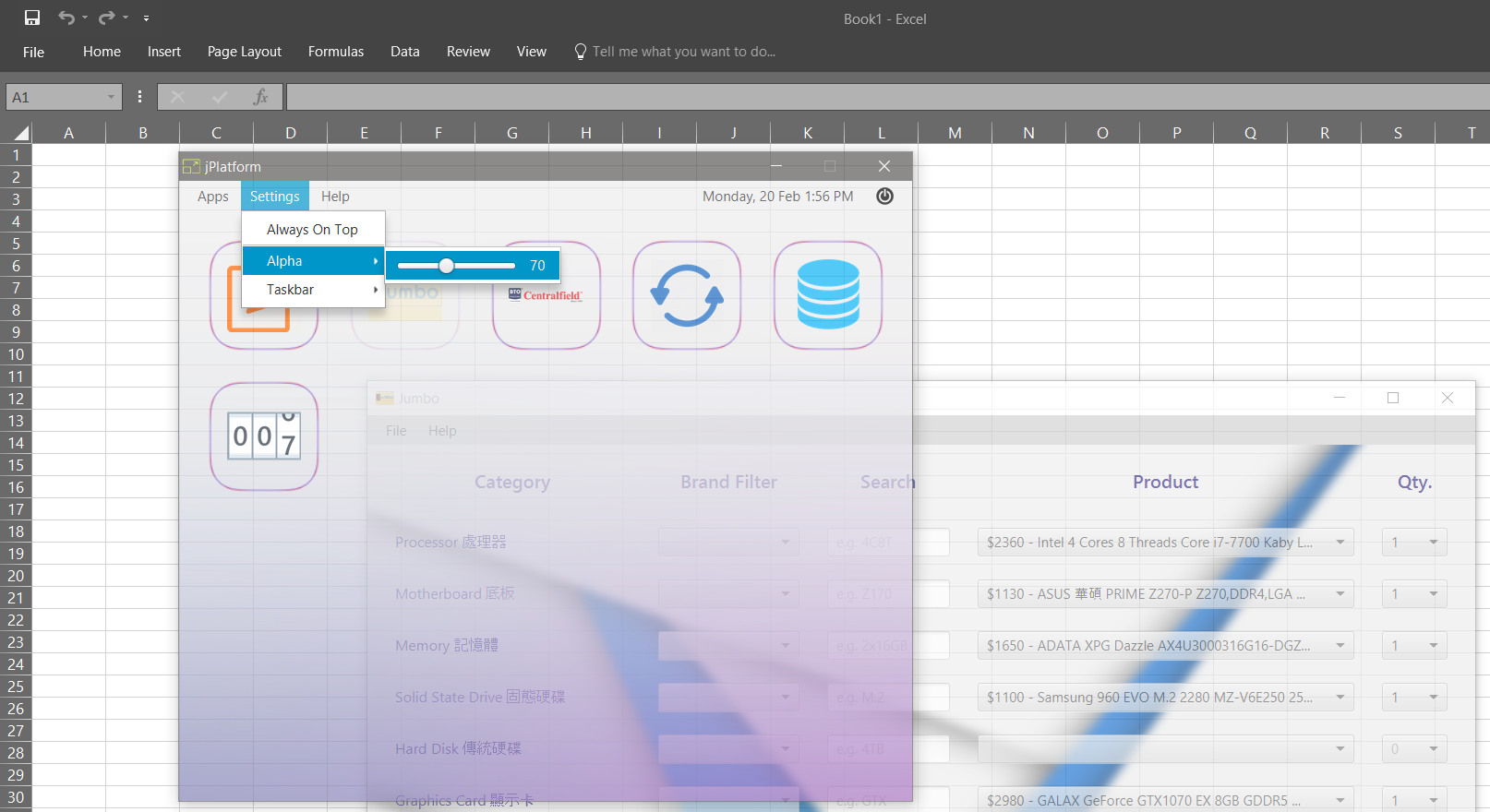The width and height of the screenshot is (1490, 812).
Task: Switch to the Page Layout tab
Action: [245, 52]
